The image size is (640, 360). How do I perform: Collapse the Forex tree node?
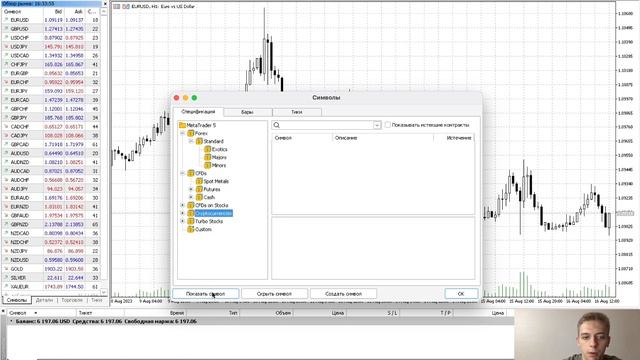(182, 133)
